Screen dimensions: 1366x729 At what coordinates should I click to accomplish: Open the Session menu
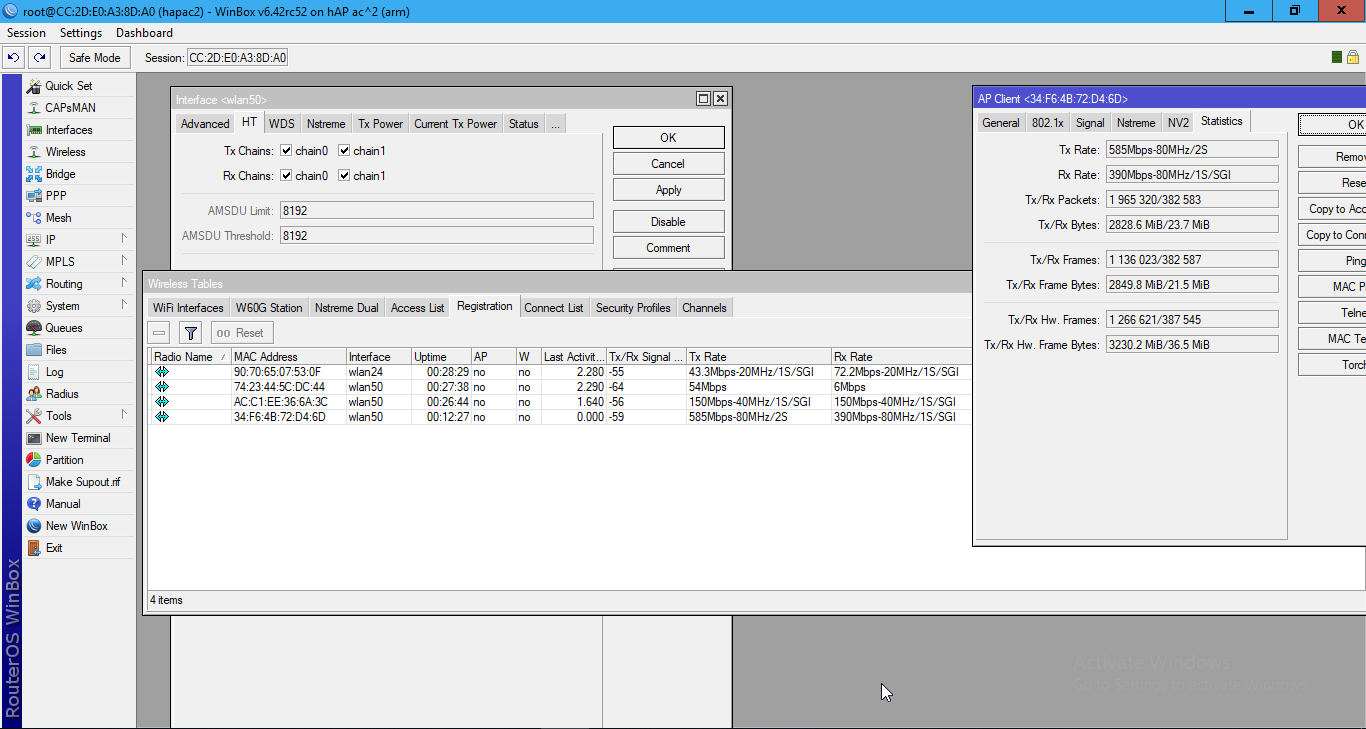coord(27,33)
